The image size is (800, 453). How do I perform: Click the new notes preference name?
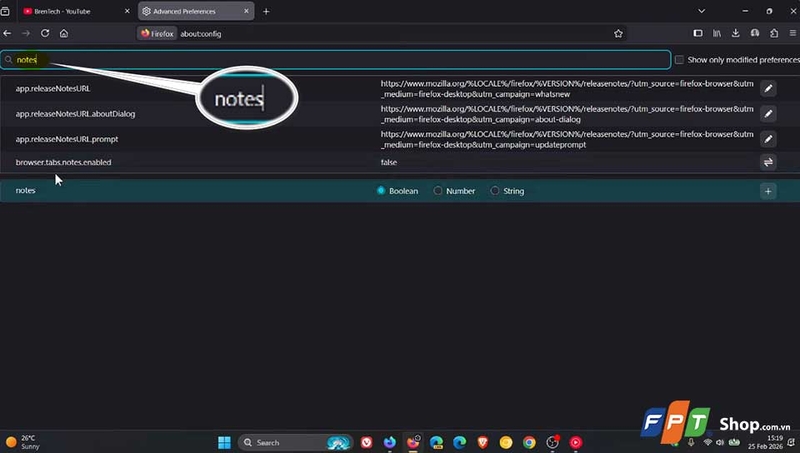[26, 191]
